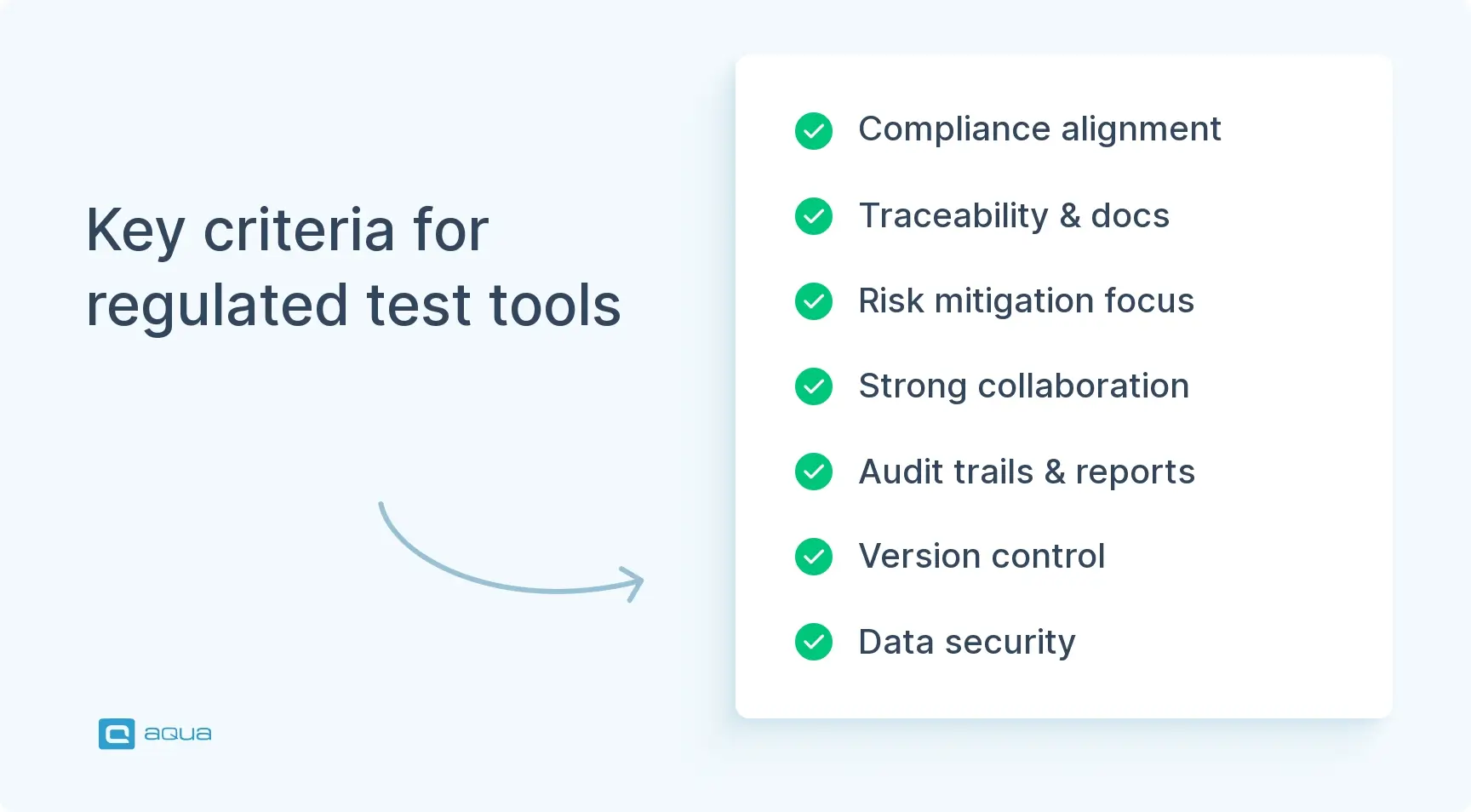
Task: Click the Audit trails & reports label
Action: click(x=1027, y=472)
